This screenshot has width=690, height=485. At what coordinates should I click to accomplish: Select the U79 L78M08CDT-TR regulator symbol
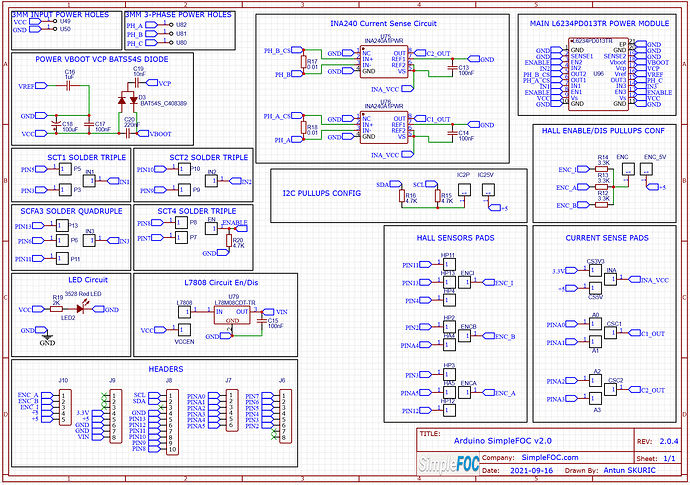pos(232,315)
